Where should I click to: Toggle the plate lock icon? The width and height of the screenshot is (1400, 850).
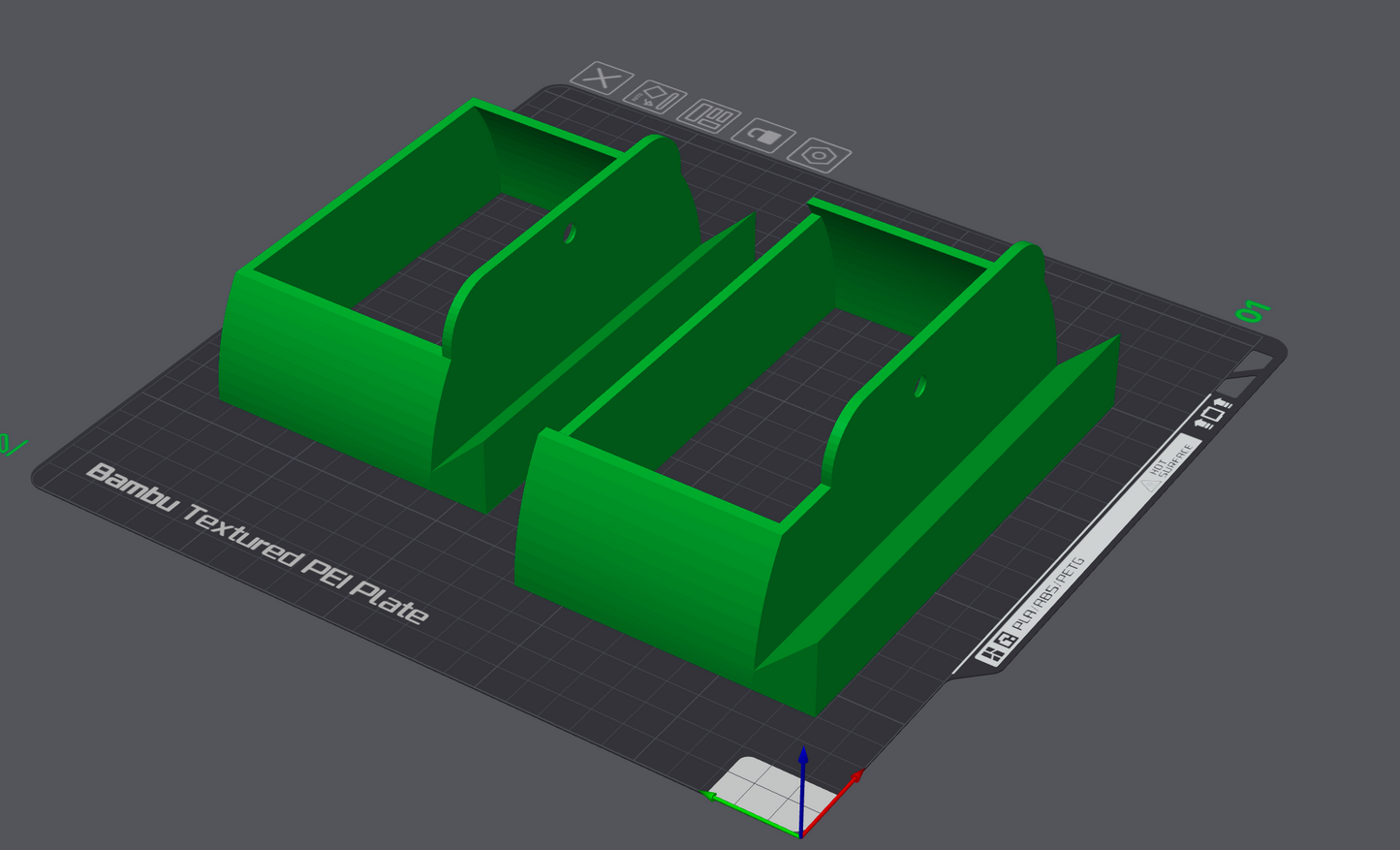(x=764, y=136)
